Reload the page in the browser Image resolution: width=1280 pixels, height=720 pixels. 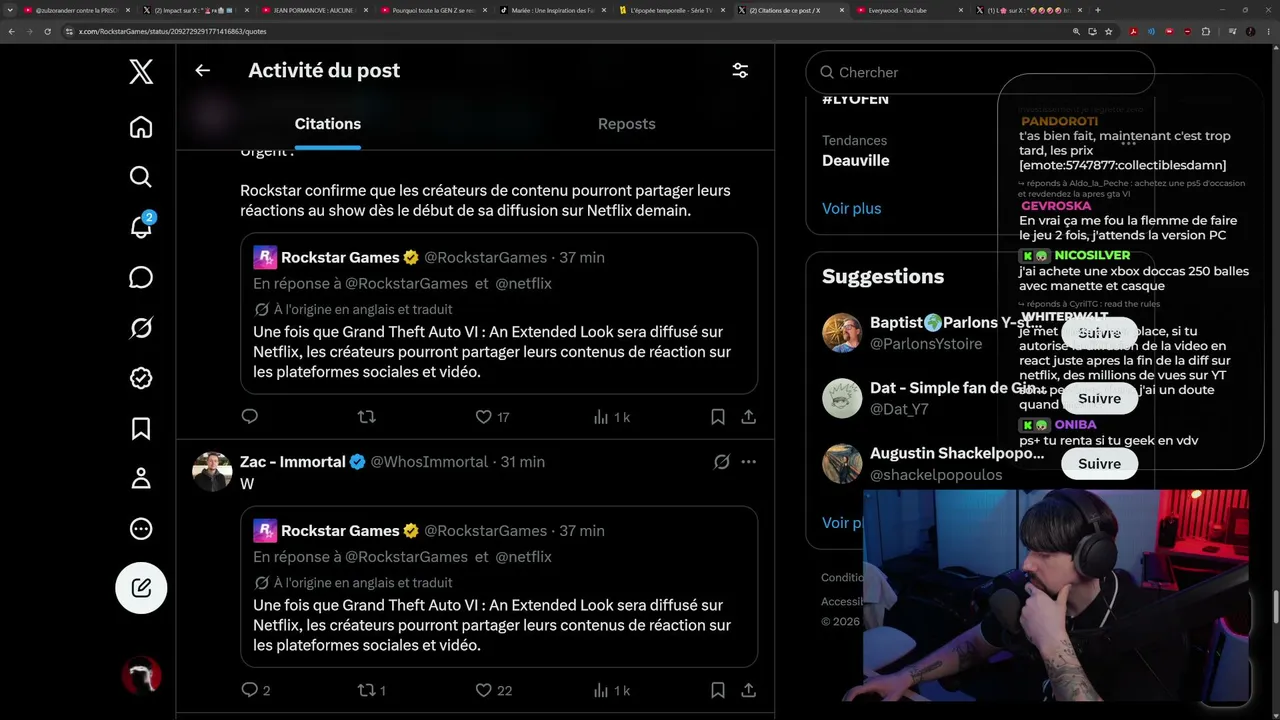click(x=47, y=31)
